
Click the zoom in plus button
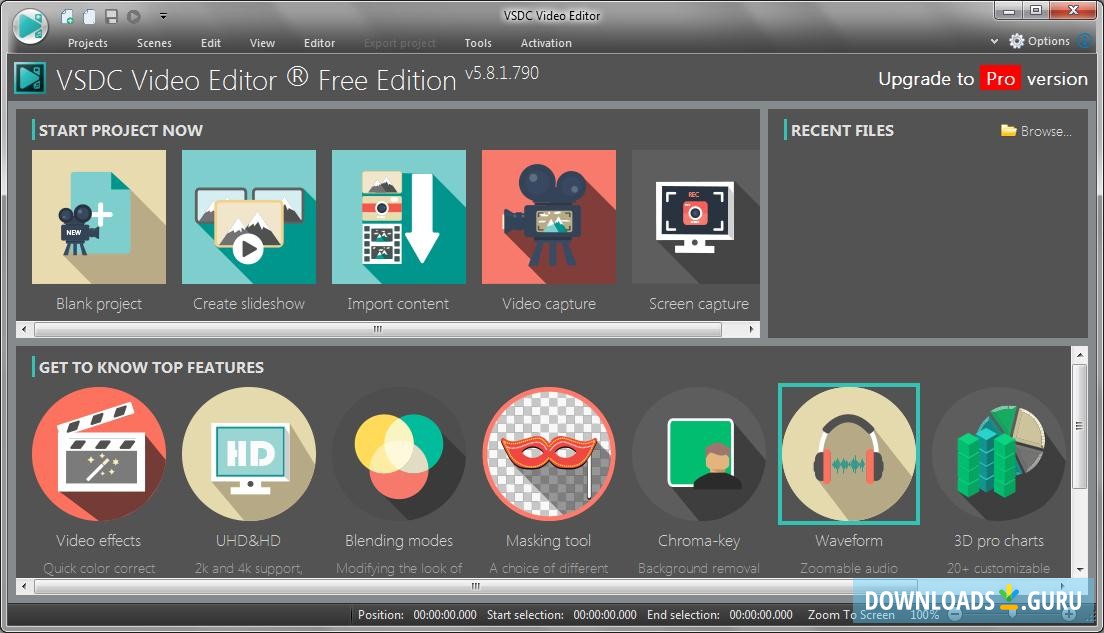click(x=1070, y=615)
